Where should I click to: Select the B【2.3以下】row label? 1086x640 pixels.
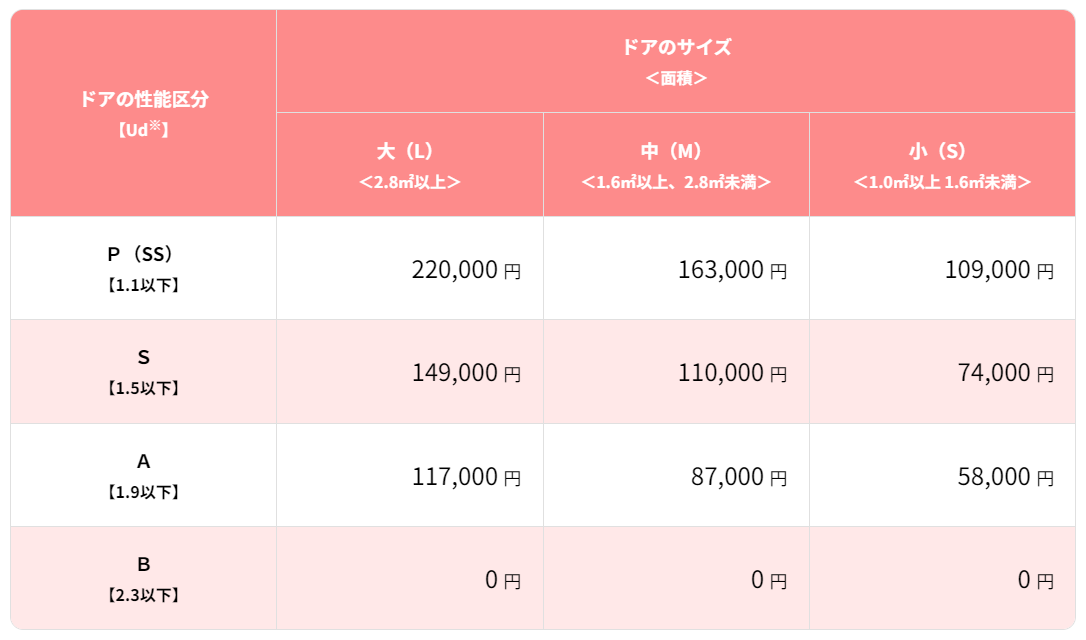143,578
